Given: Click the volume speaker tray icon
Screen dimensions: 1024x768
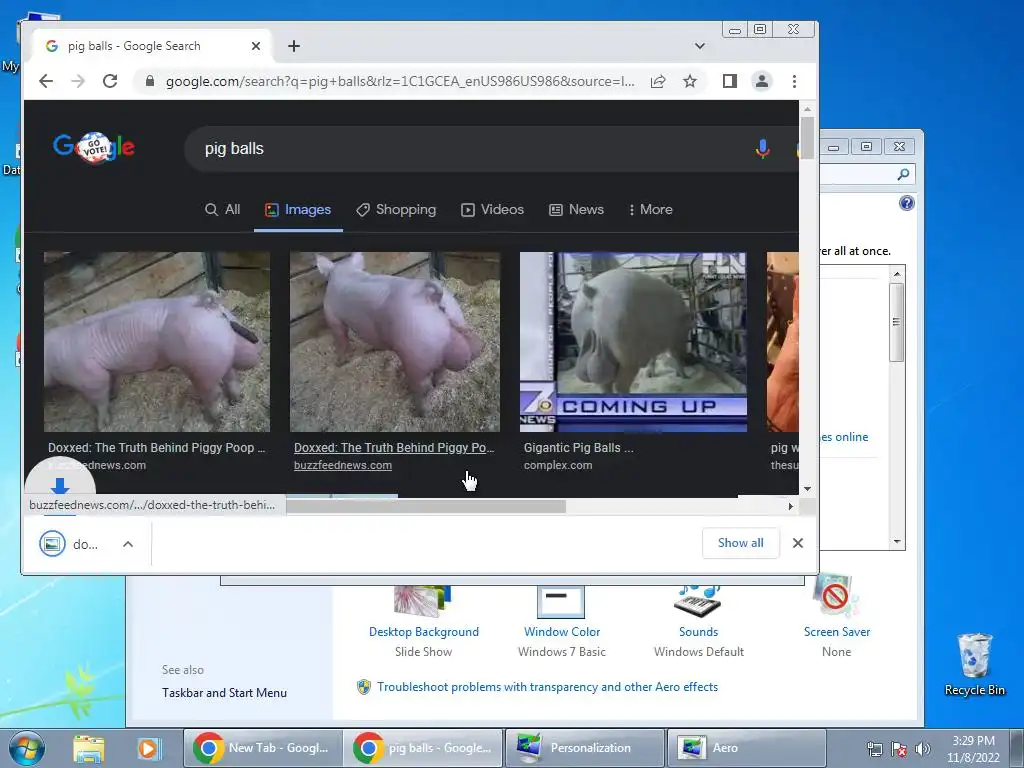Looking at the screenshot, I should point(922,749).
